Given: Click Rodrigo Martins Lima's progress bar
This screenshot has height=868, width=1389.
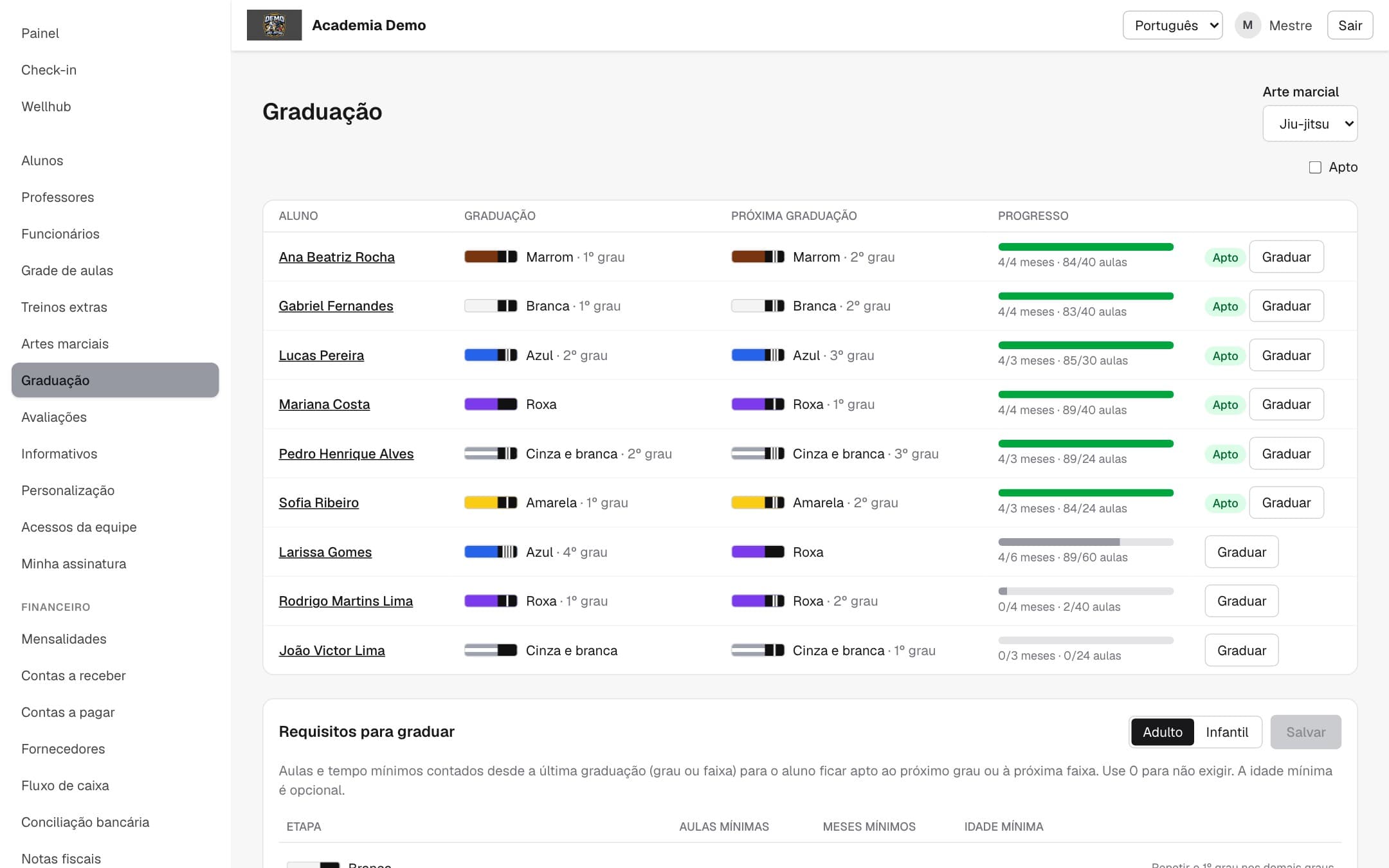Looking at the screenshot, I should point(1085,591).
